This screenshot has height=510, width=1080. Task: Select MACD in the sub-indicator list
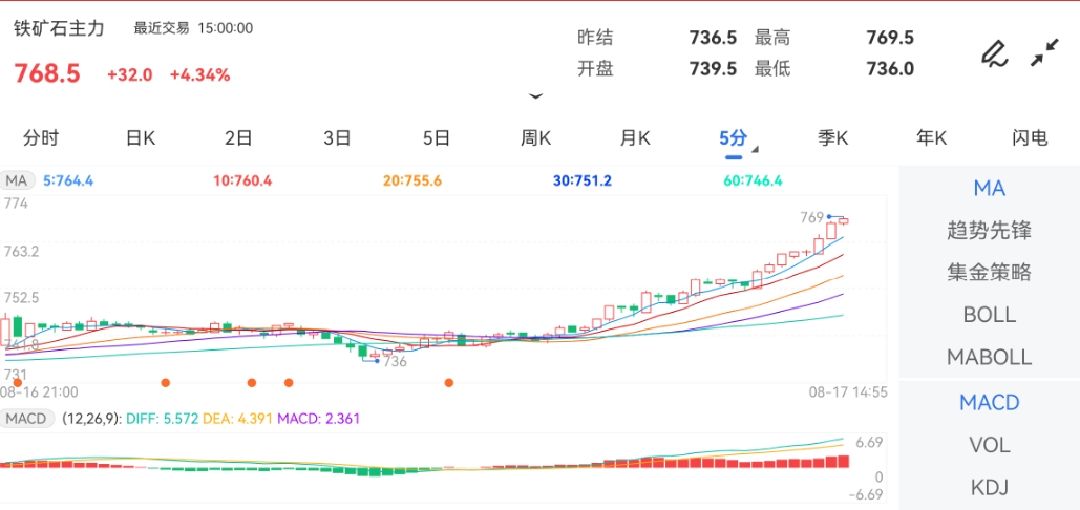989,402
